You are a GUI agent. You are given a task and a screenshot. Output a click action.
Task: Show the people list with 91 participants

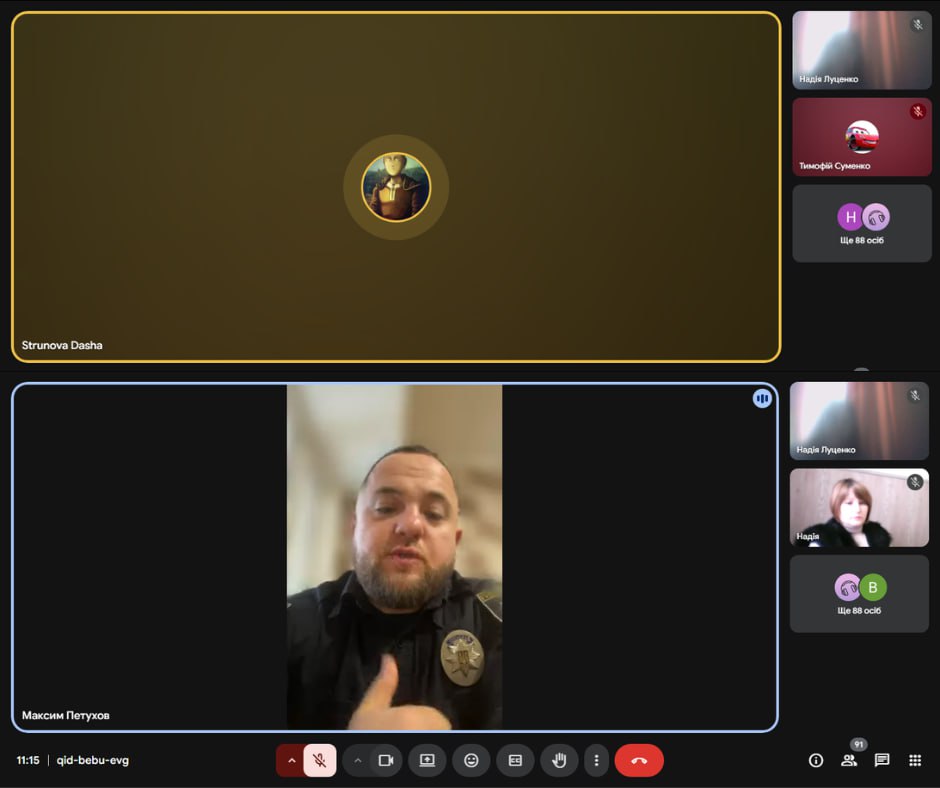click(849, 760)
